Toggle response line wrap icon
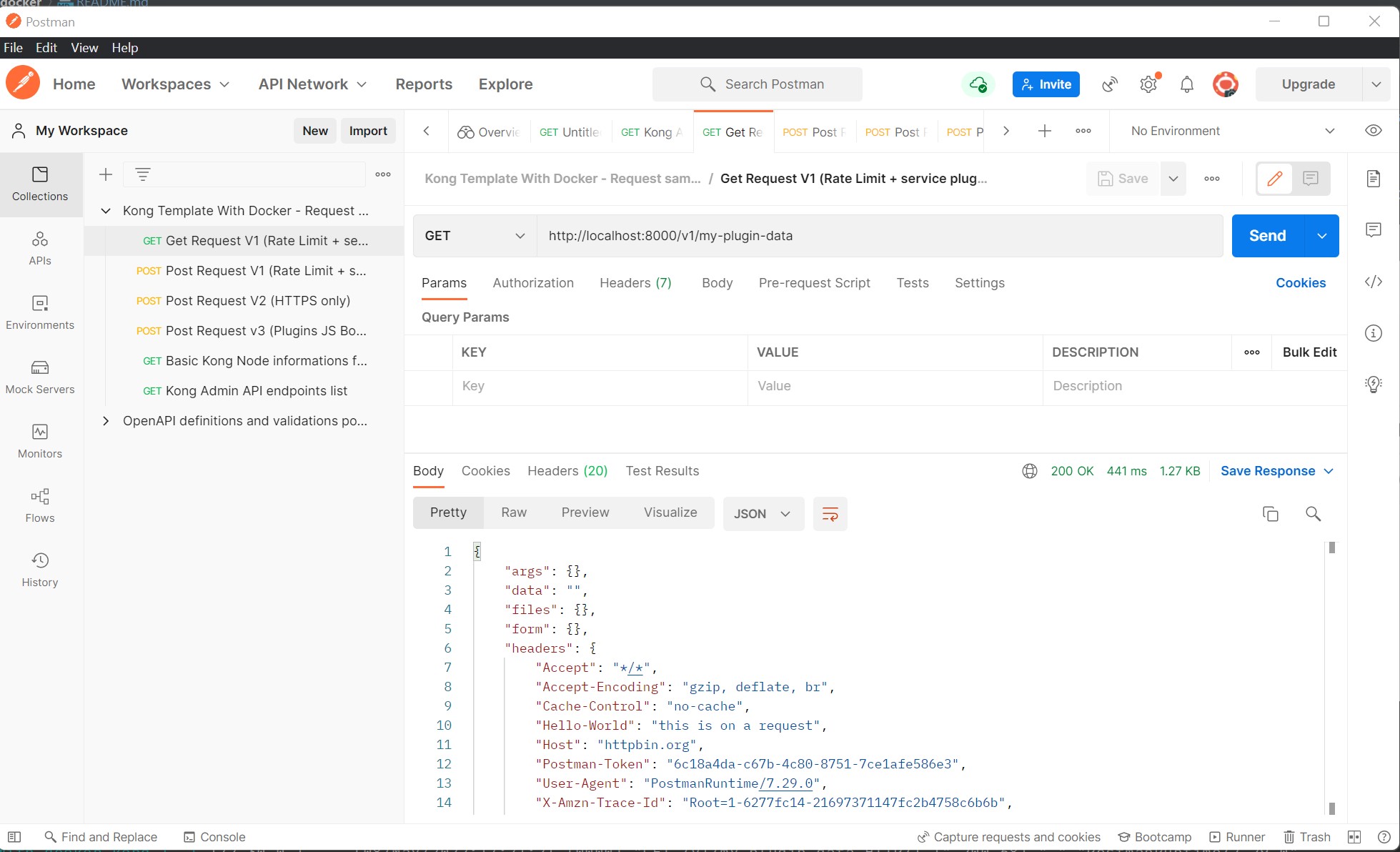Screen dimensions: 1400x852 (830, 514)
